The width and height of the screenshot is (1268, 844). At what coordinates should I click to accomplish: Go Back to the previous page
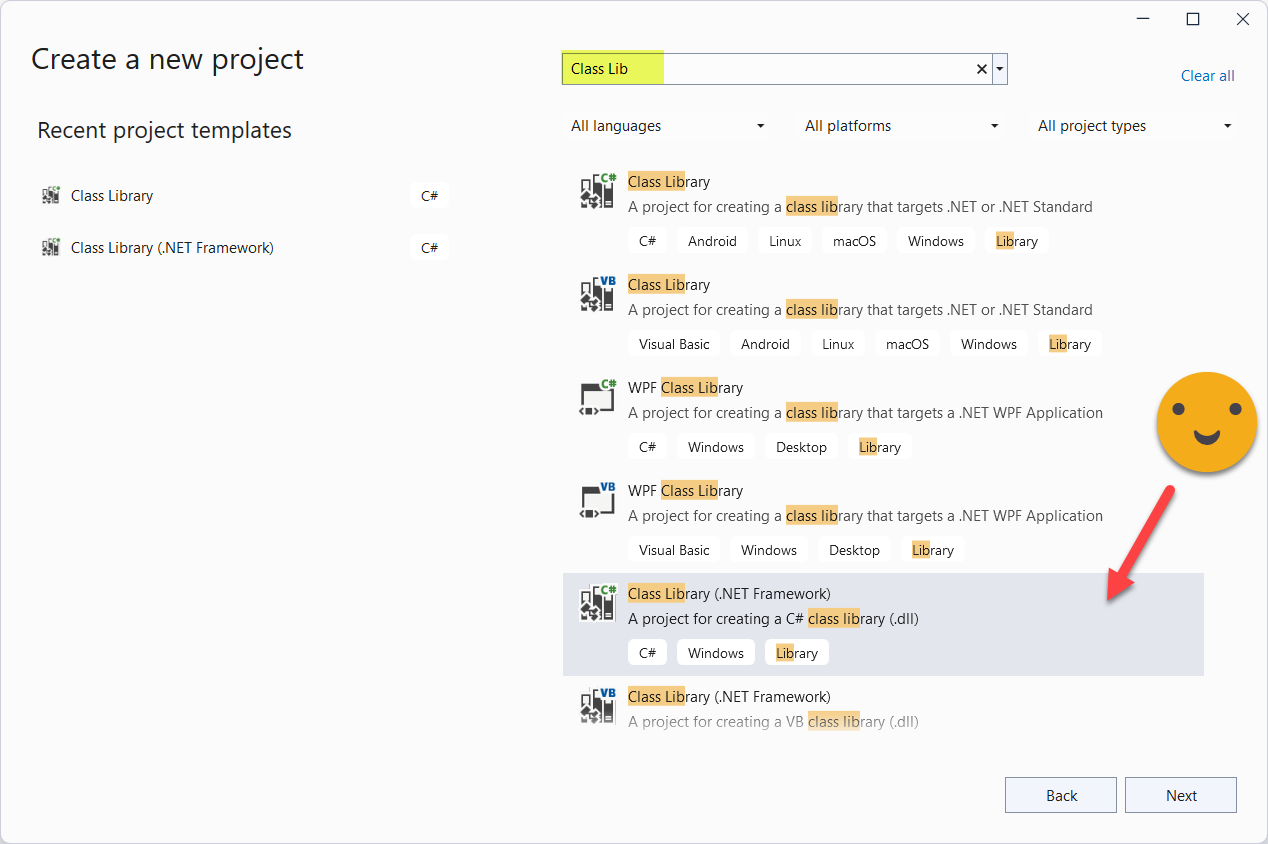point(1061,795)
